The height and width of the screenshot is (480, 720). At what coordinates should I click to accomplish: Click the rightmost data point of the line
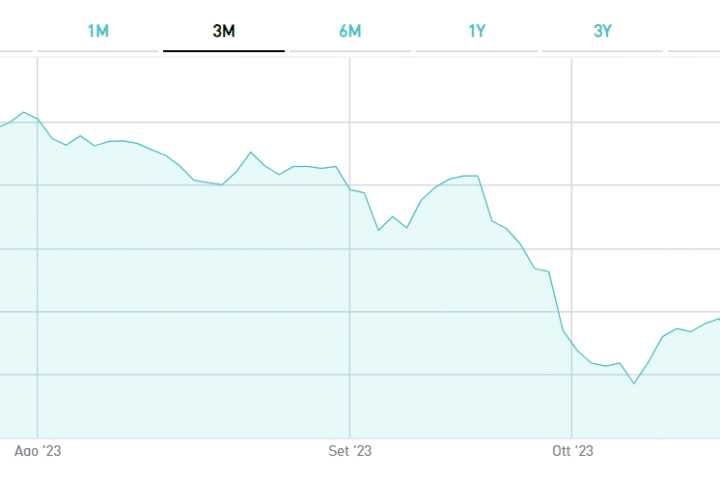[x=718, y=318]
